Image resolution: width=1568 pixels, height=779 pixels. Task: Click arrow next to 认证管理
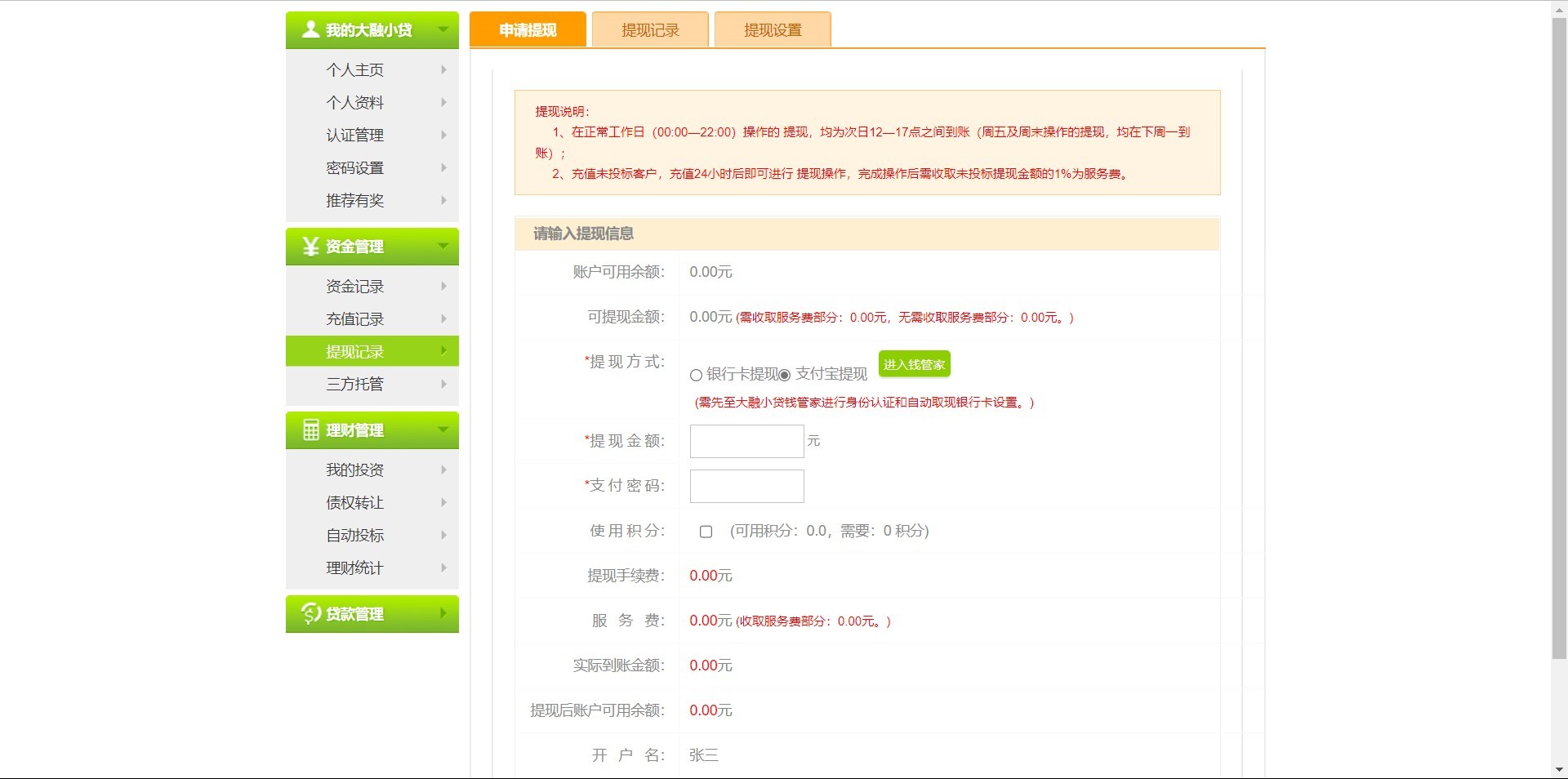pyautogui.click(x=443, y=135)
